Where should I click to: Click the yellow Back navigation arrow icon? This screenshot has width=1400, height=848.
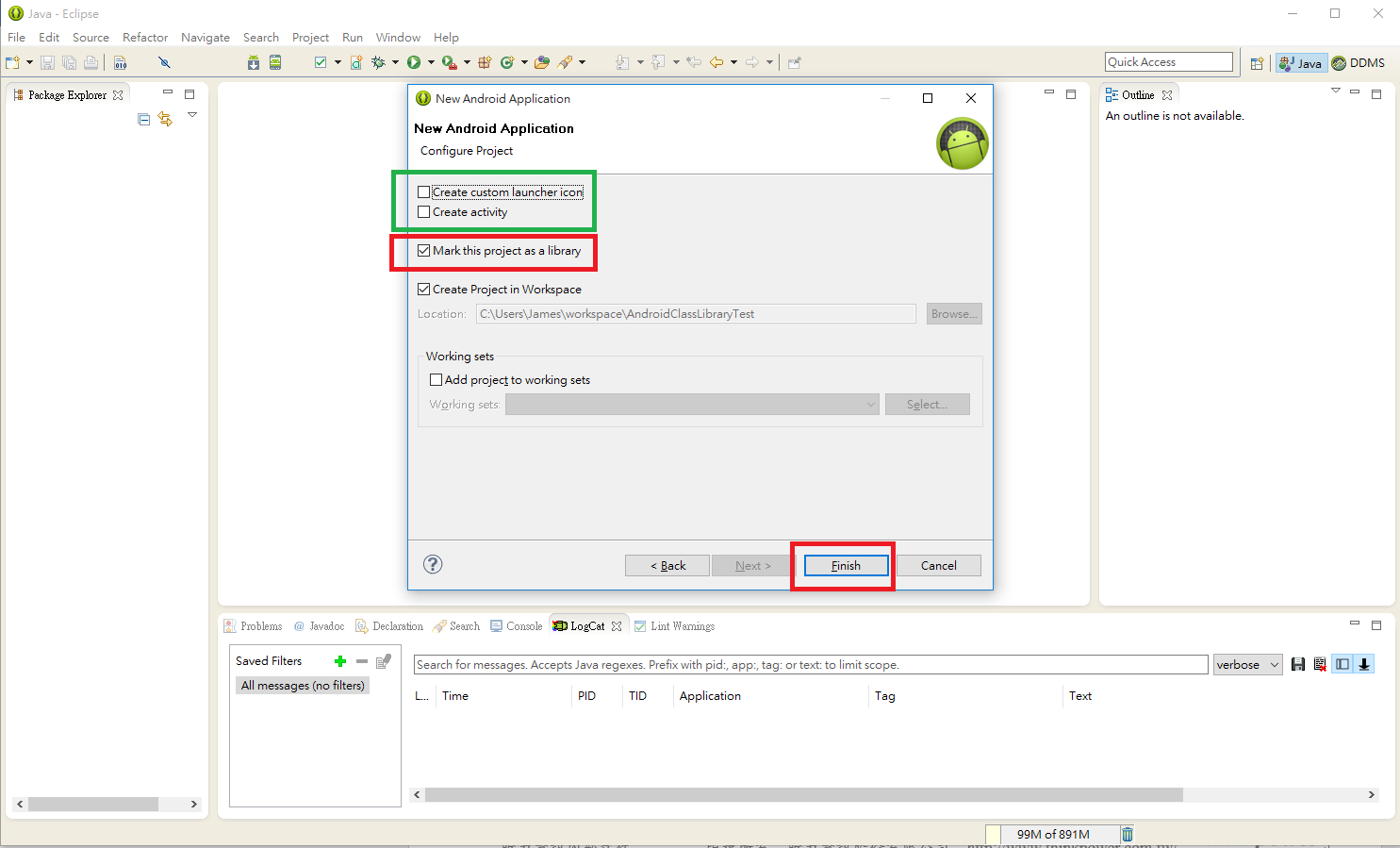(716, 62)
